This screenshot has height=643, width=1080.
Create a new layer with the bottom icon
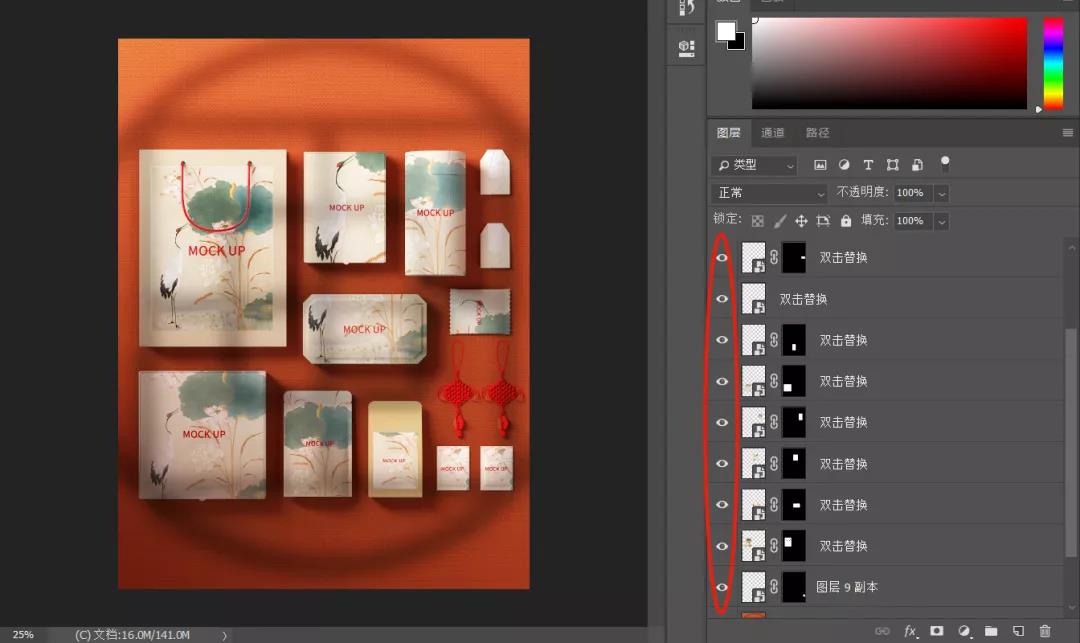[x=1018, y=631]
